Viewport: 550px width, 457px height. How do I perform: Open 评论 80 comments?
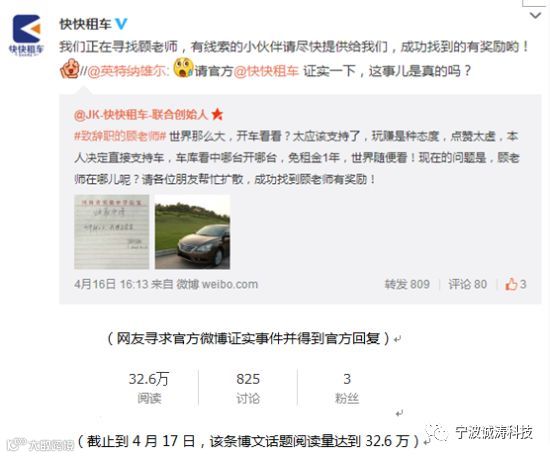tap(467, 284)
